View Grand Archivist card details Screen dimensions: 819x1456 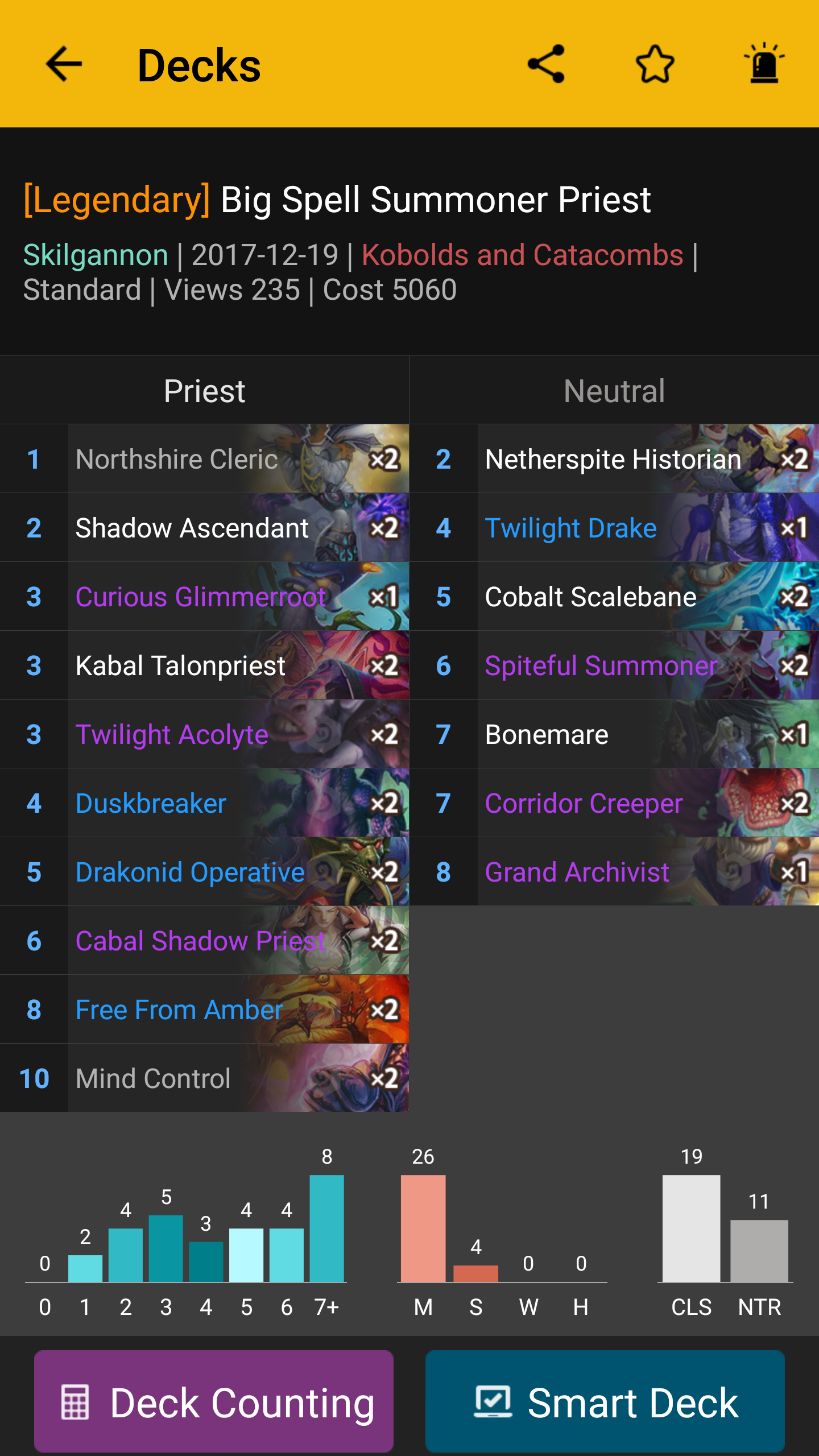[614, 872]
